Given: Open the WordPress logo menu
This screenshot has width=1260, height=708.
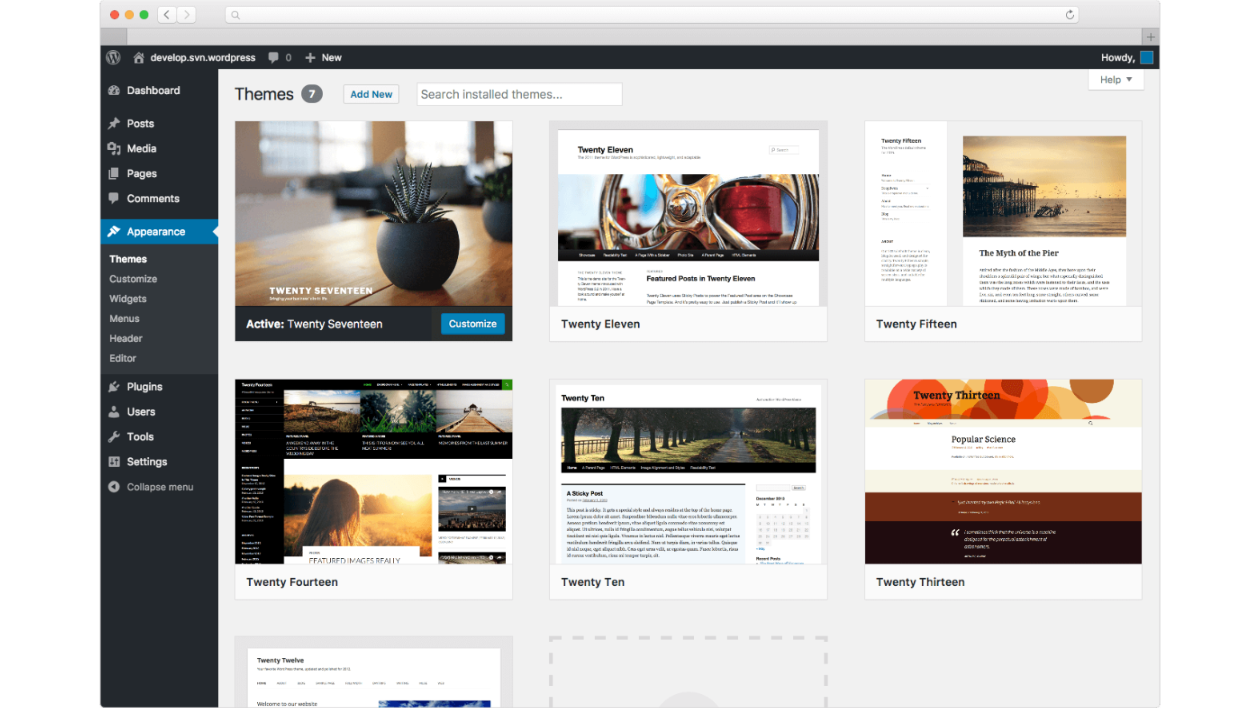Looking at the screenshot, I should pyautogui.click(x=114, y=58).
